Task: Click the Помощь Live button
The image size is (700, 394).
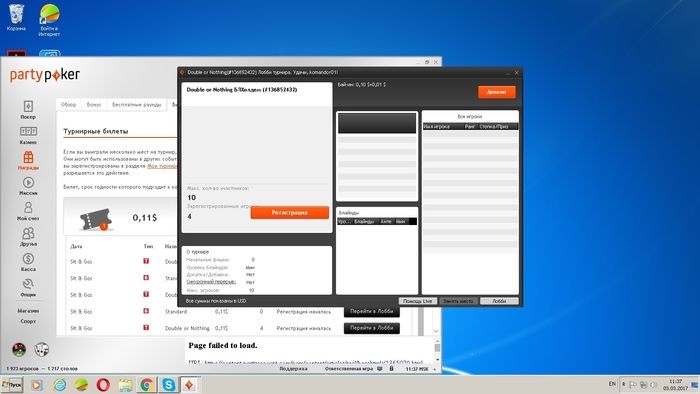Action: 417,301
